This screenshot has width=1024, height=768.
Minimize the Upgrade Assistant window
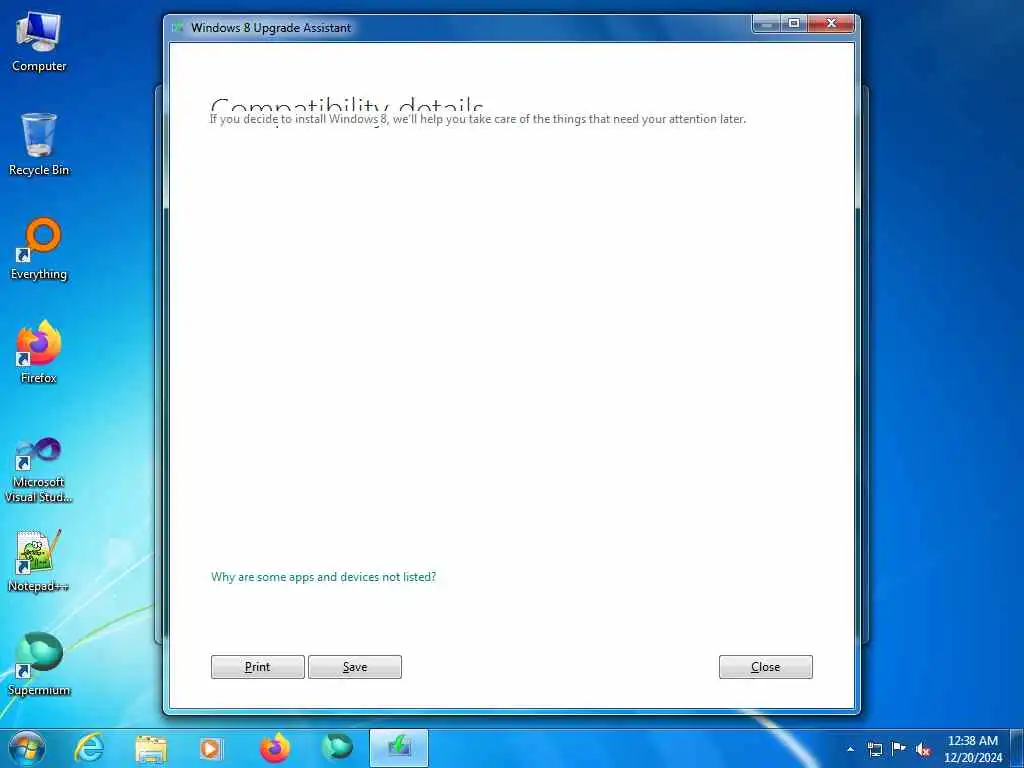767,24
